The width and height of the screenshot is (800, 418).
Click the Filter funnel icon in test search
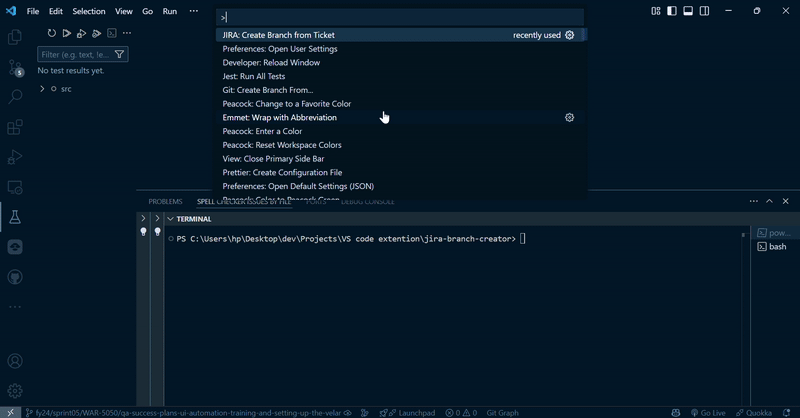pos(120,55)
